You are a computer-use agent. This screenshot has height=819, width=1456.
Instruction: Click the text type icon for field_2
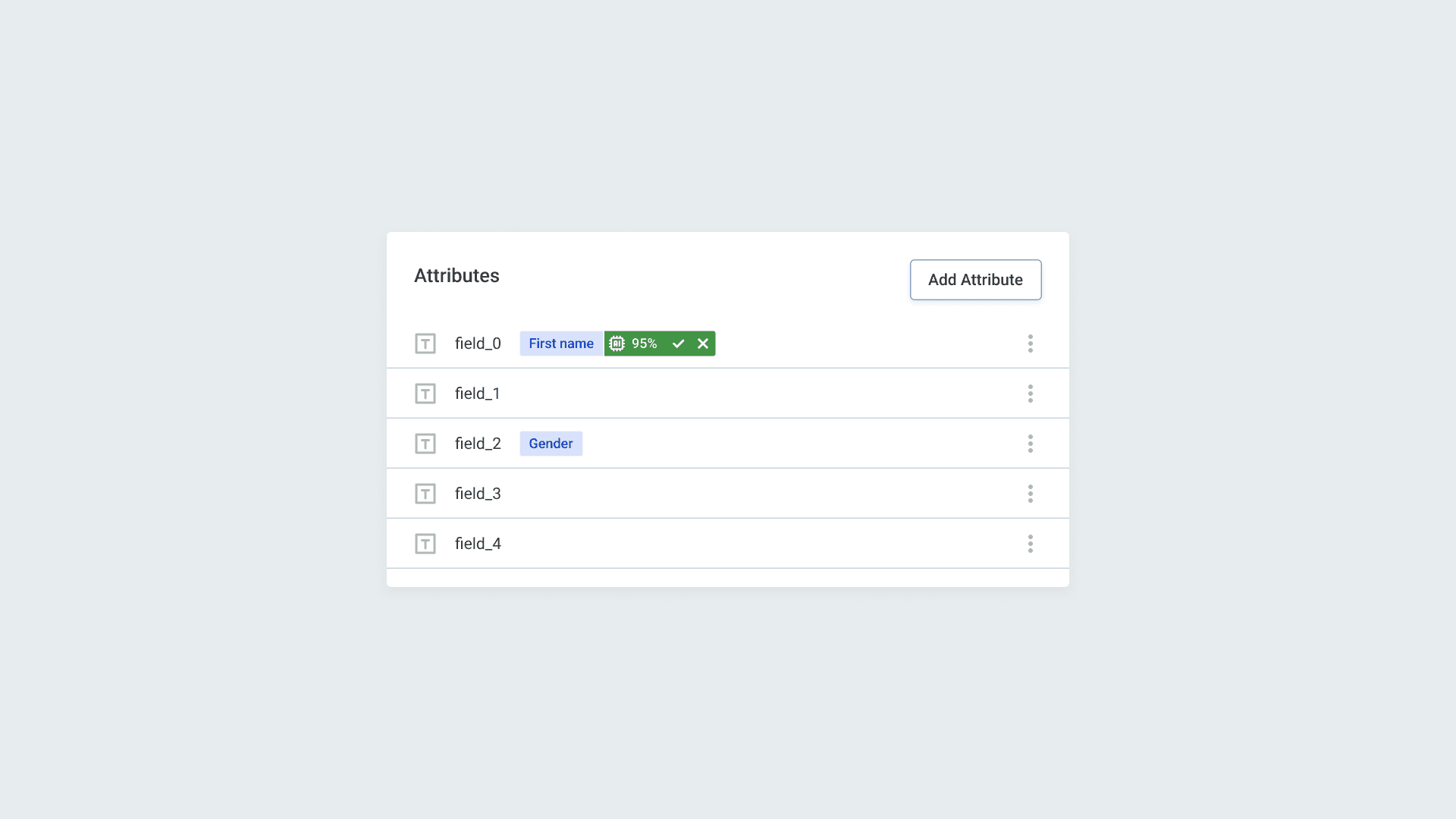tap(425, 444)
